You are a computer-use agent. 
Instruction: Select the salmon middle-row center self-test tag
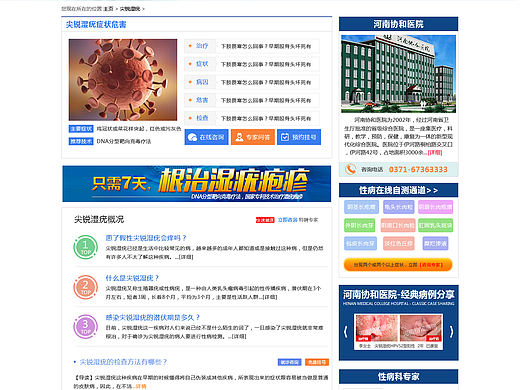398,225
